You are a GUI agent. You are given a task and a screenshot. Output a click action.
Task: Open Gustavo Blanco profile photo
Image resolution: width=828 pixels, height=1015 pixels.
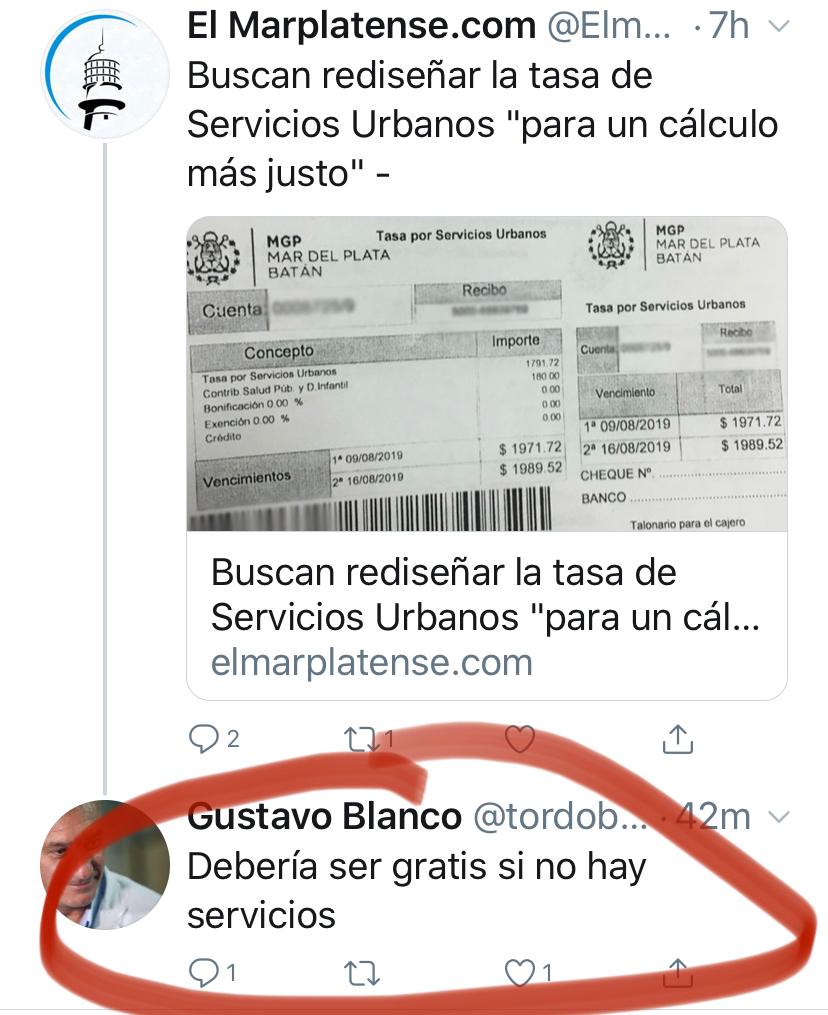[x=104, y=865]
